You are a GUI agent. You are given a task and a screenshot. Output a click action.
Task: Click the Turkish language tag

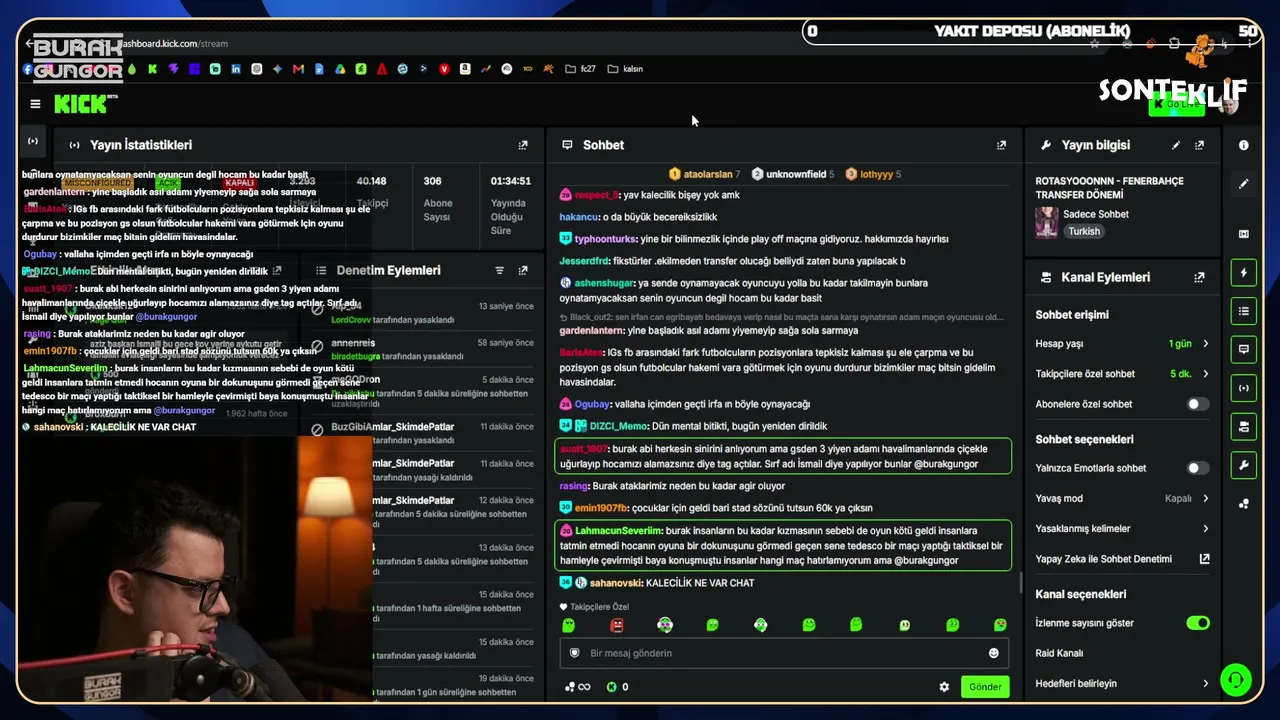1083,231
